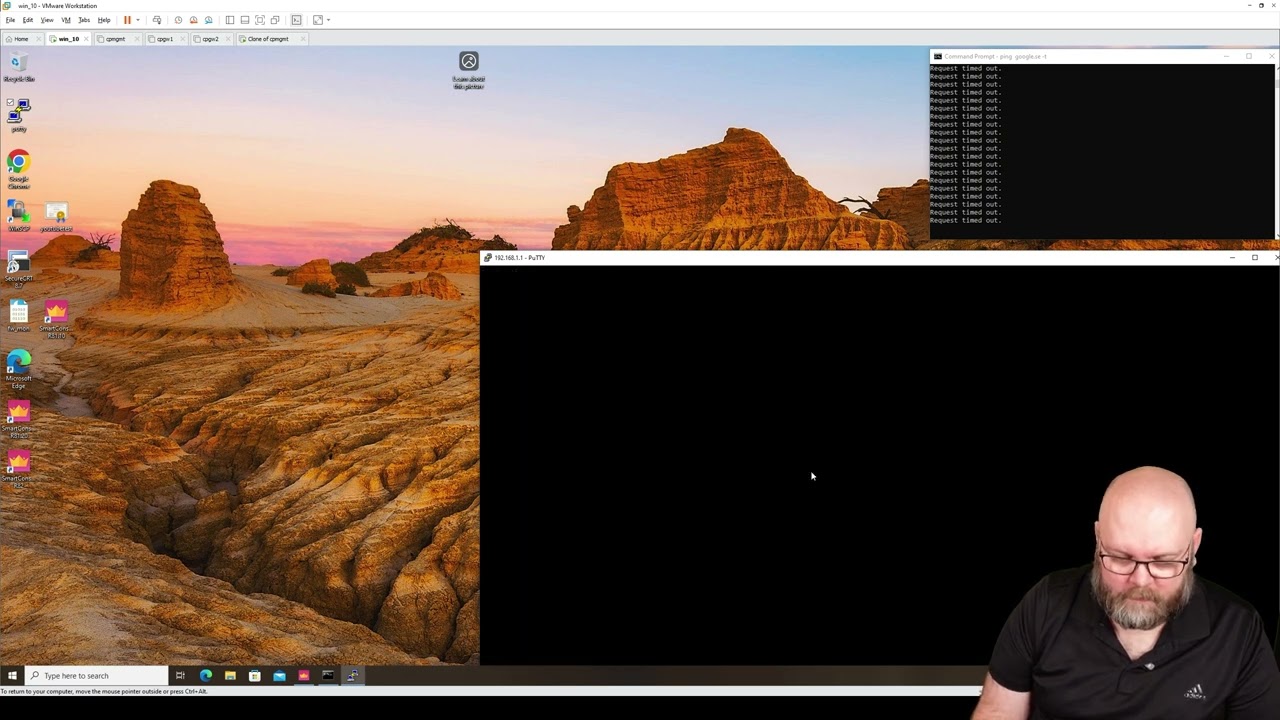The image size is (1280, 720).
Task: Select the Microsoft Edge desktop icon
Action: pyautogui.click(x=18, y=370)
